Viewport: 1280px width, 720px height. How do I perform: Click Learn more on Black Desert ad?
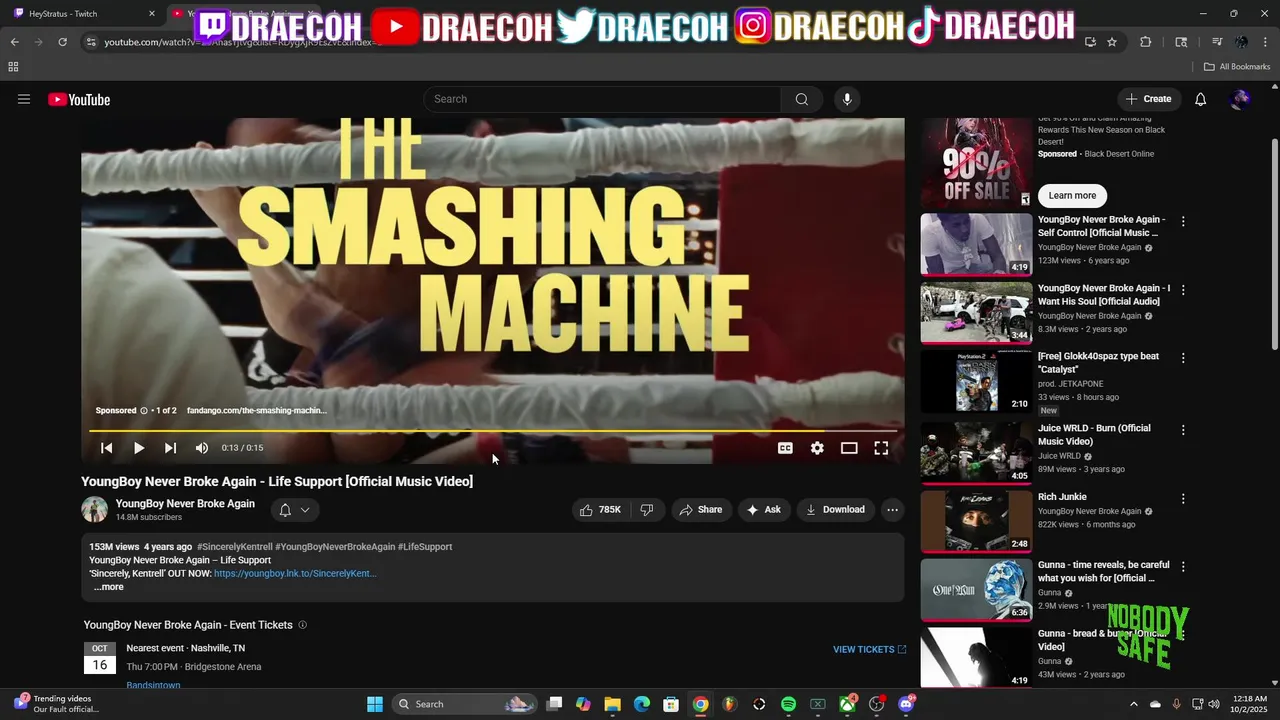(1072, 196)
